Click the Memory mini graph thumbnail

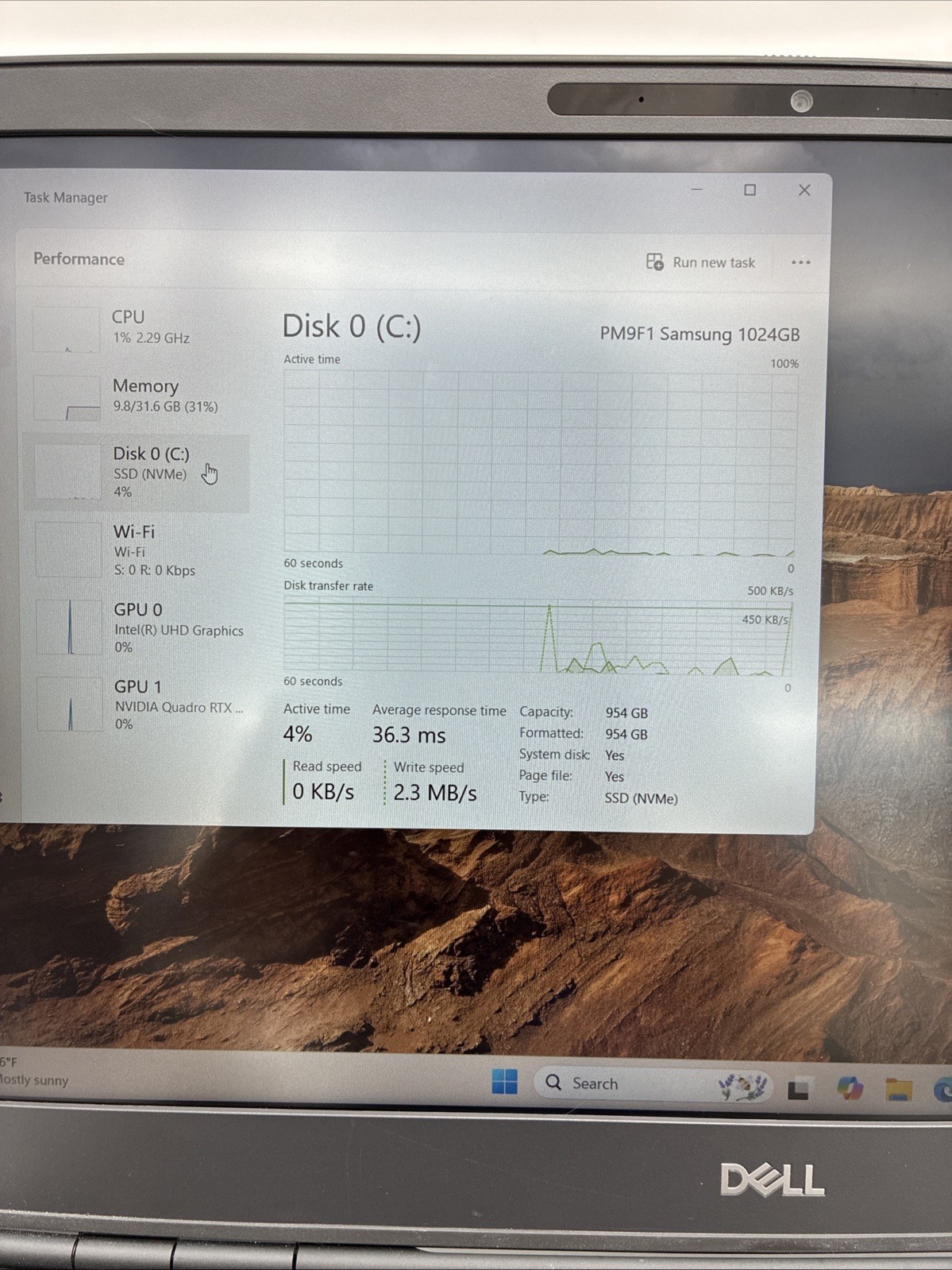click(x=67, y=398)
